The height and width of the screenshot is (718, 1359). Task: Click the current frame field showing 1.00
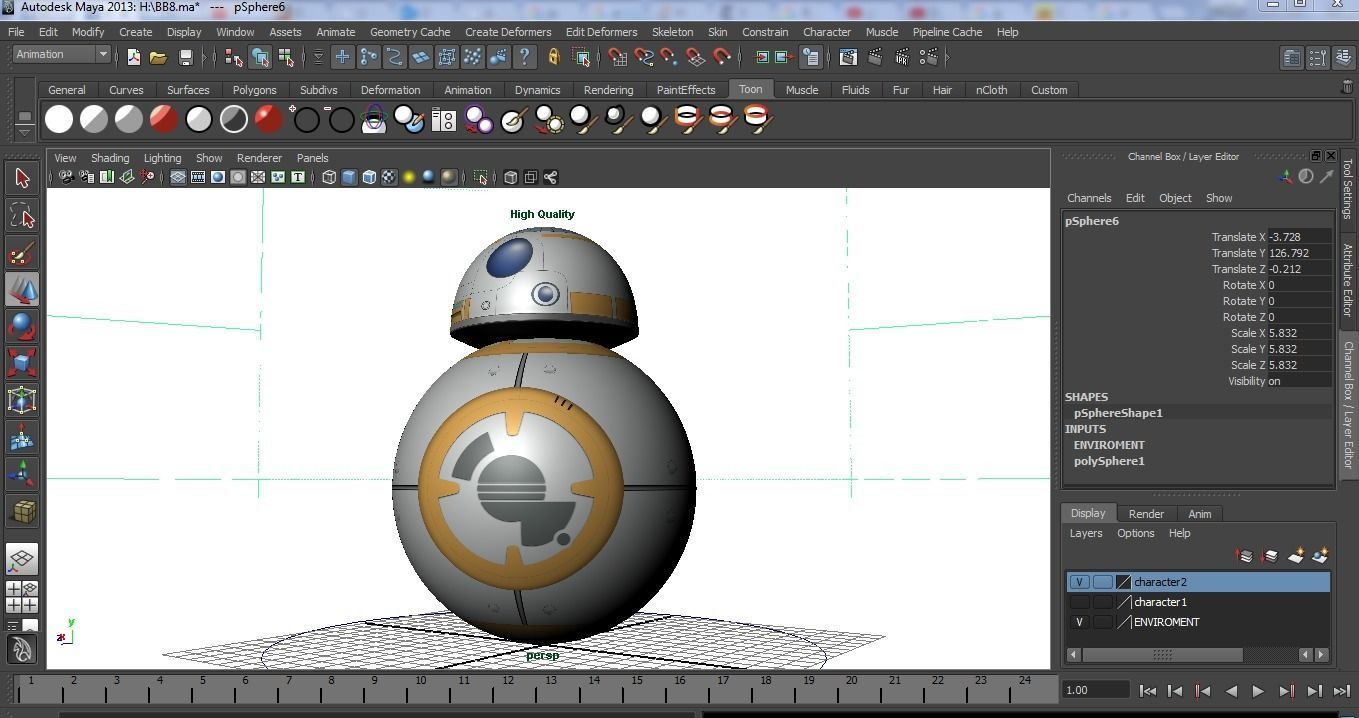click(x=1096, y=690)
